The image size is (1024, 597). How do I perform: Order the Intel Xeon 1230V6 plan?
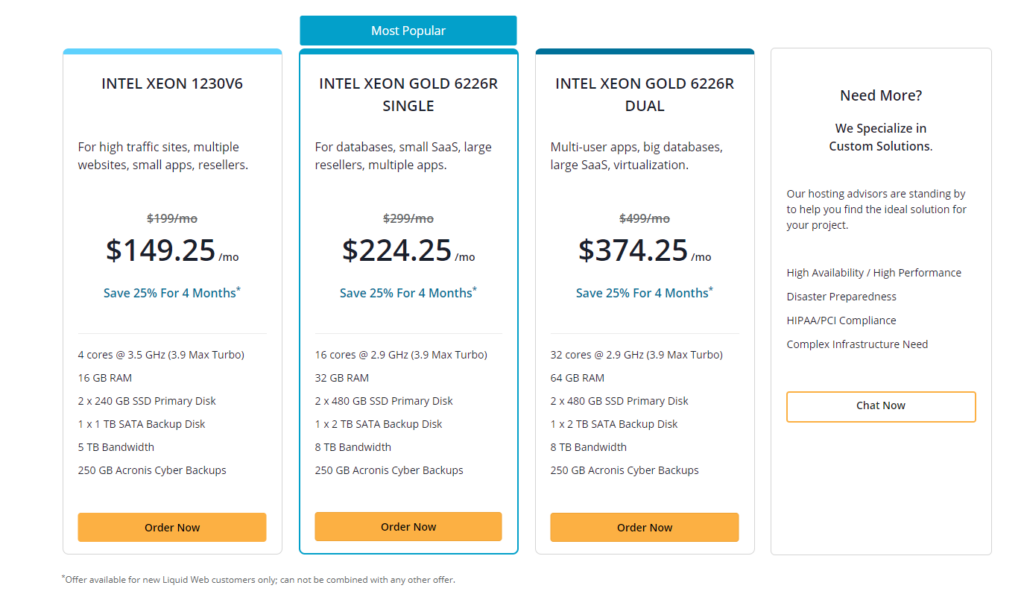tap(172, 527)
